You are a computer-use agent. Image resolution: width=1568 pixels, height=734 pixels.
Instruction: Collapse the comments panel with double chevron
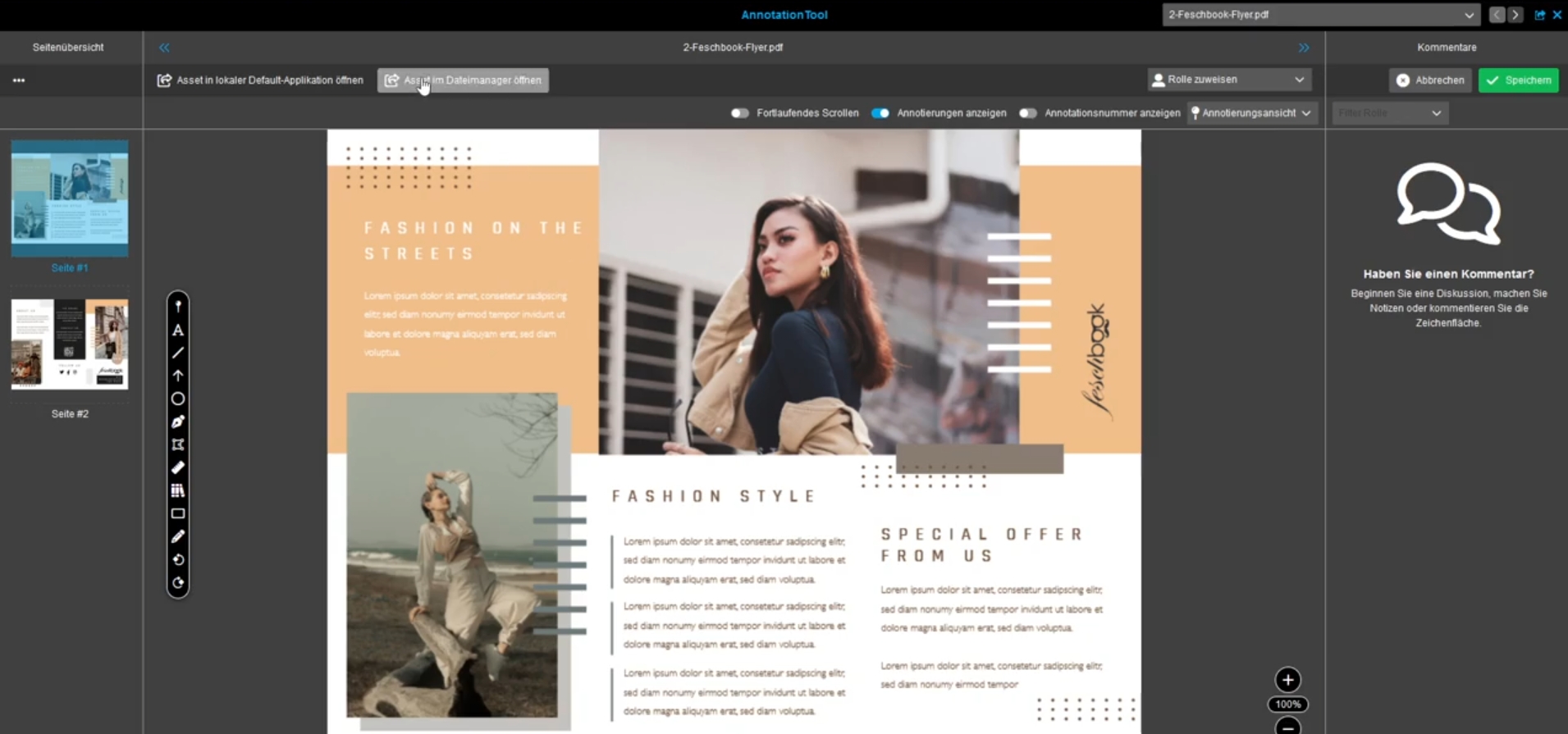point(1304,48)
